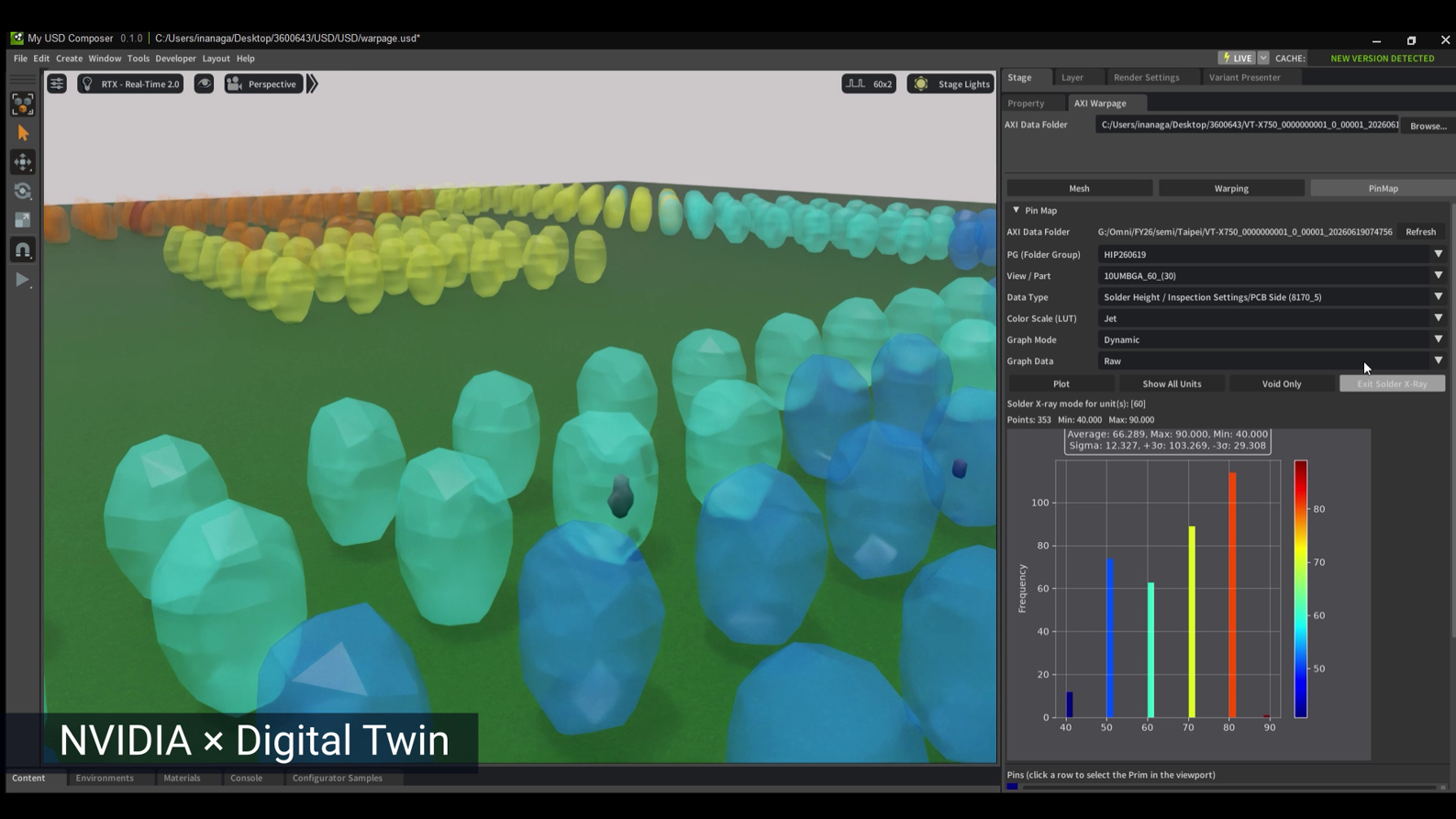Open the RTX - Real-Time 2.0 renderer menu
Image resolution: width=1456 pixels, height=819 pixels.
[x=130, y=84]
